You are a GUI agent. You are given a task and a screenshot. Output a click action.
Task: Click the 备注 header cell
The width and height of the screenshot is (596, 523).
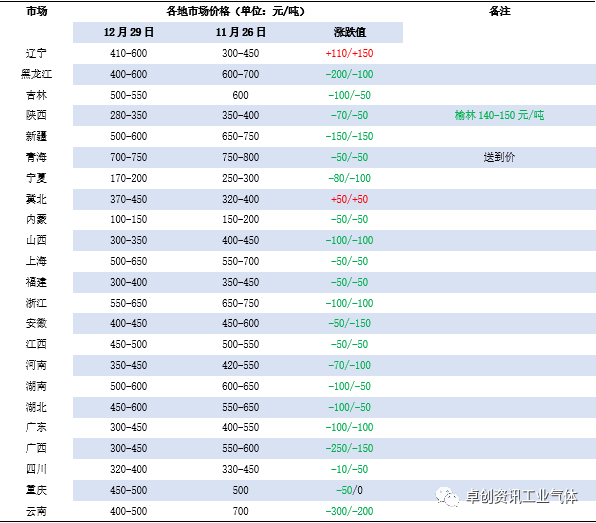[499, 11]
